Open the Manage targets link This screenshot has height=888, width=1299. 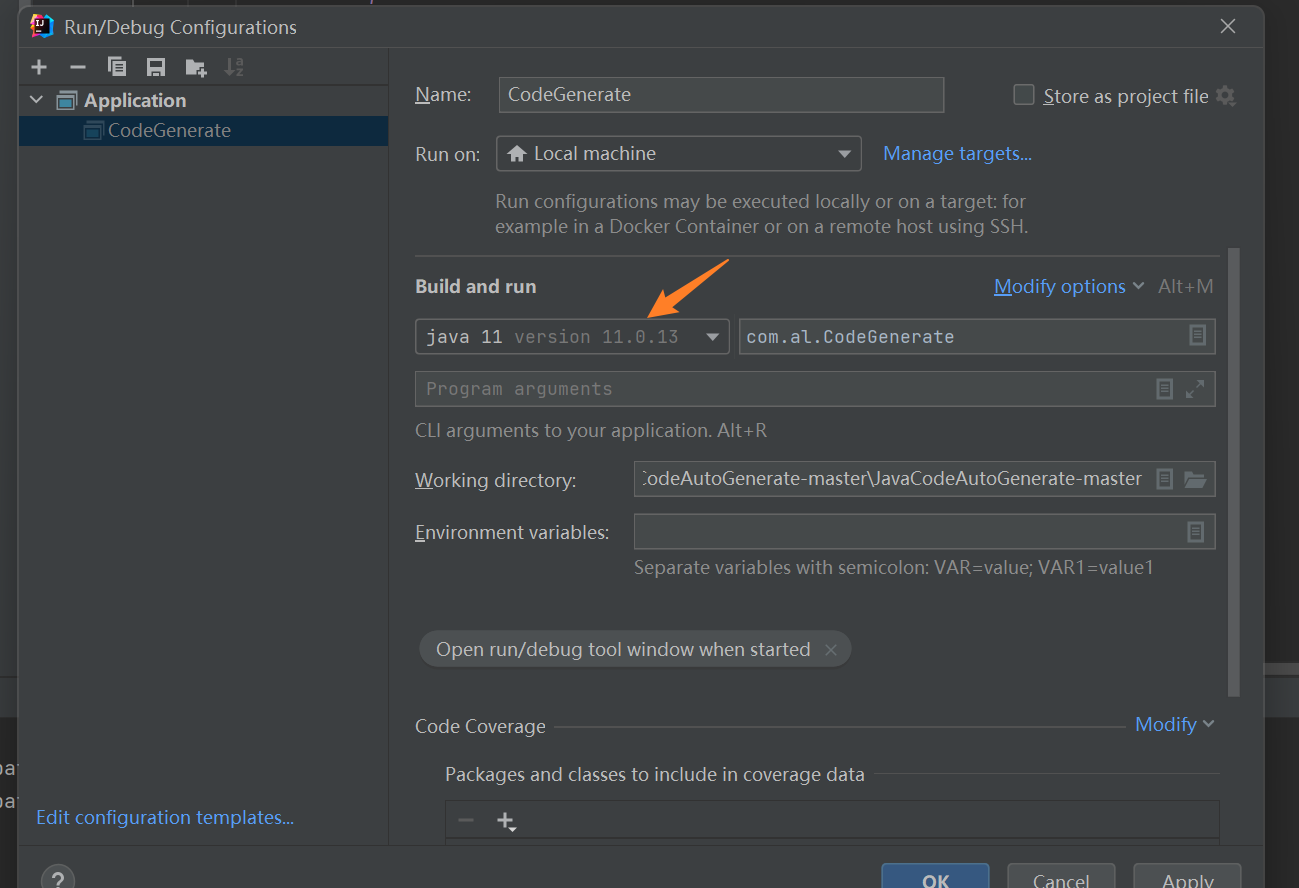click(x=956, y=153)
